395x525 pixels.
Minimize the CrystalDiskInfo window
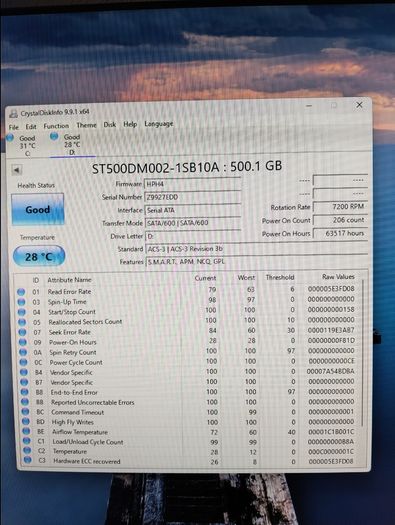[x=309, y=106]
